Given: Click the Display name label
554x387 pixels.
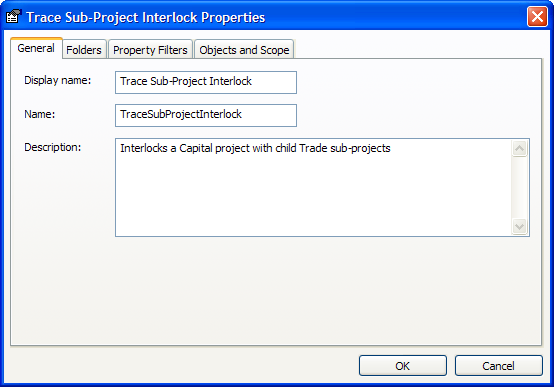Looking at the screenshot, I should pyautogui.click(x=58, y=81).
